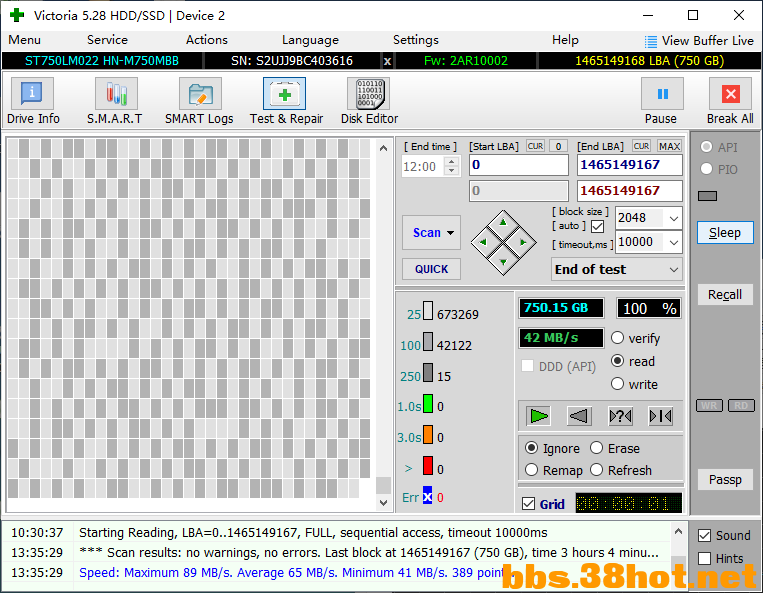This screenshot has height=593, width=763.
Task: Click the green 1.0s block swatch
Action: click(x=428, y=404)
